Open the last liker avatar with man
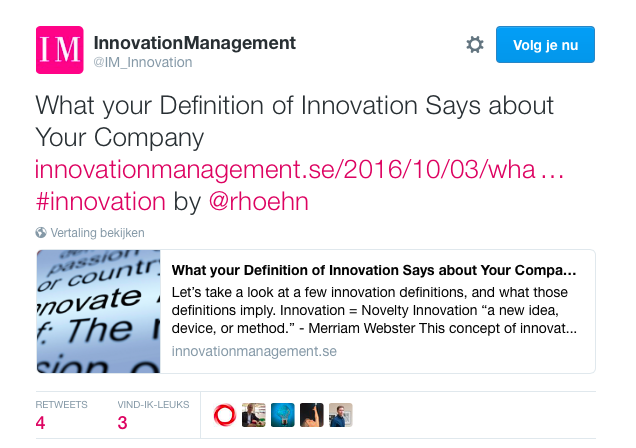 click(341, 415)
